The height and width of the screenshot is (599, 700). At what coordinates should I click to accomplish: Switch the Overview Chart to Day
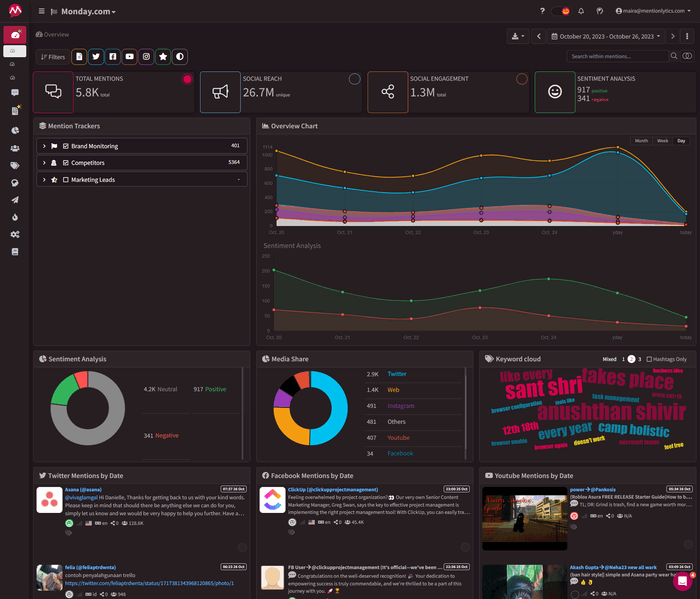[681, 141]
